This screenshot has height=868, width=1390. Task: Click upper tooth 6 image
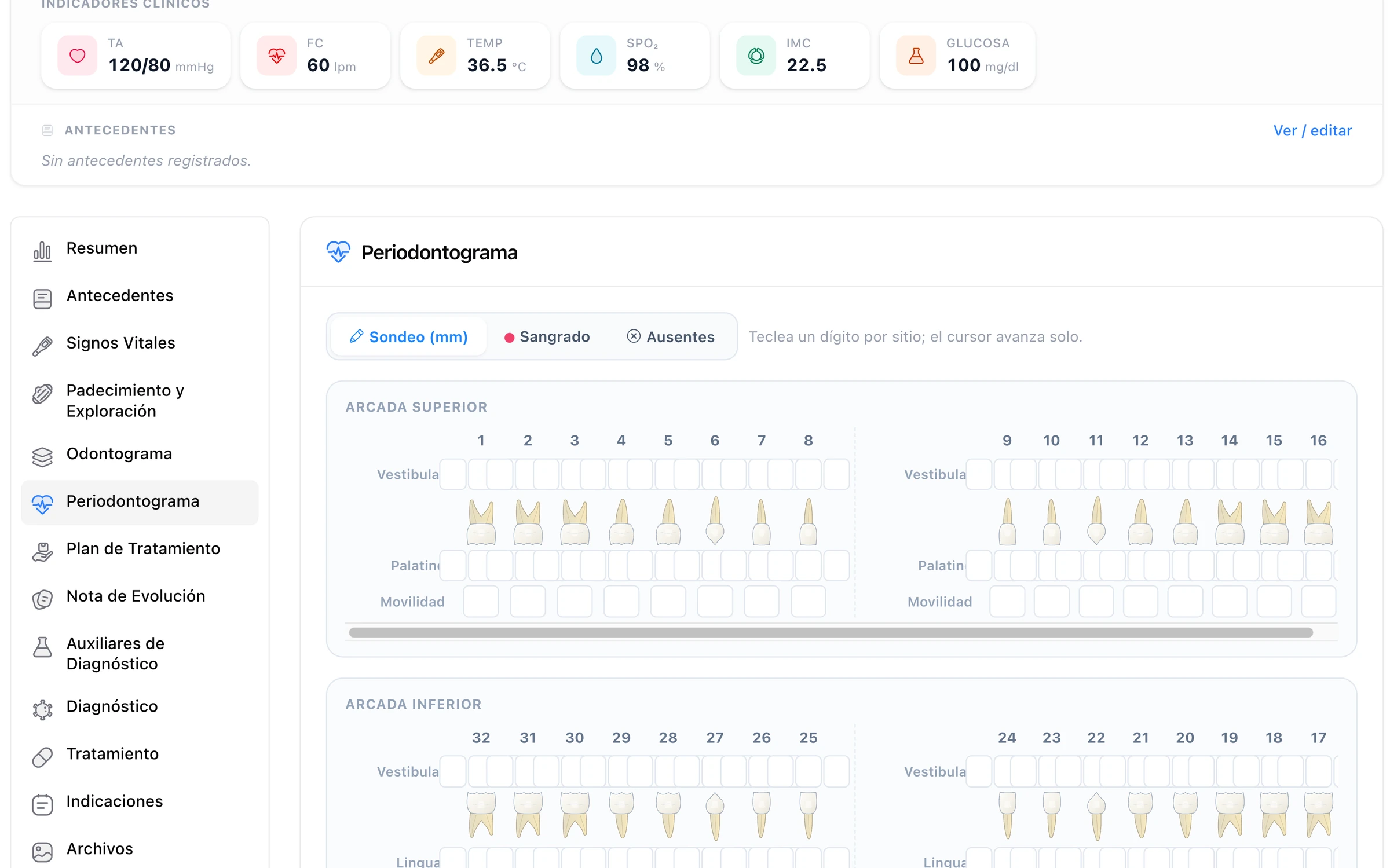point(715,521)
